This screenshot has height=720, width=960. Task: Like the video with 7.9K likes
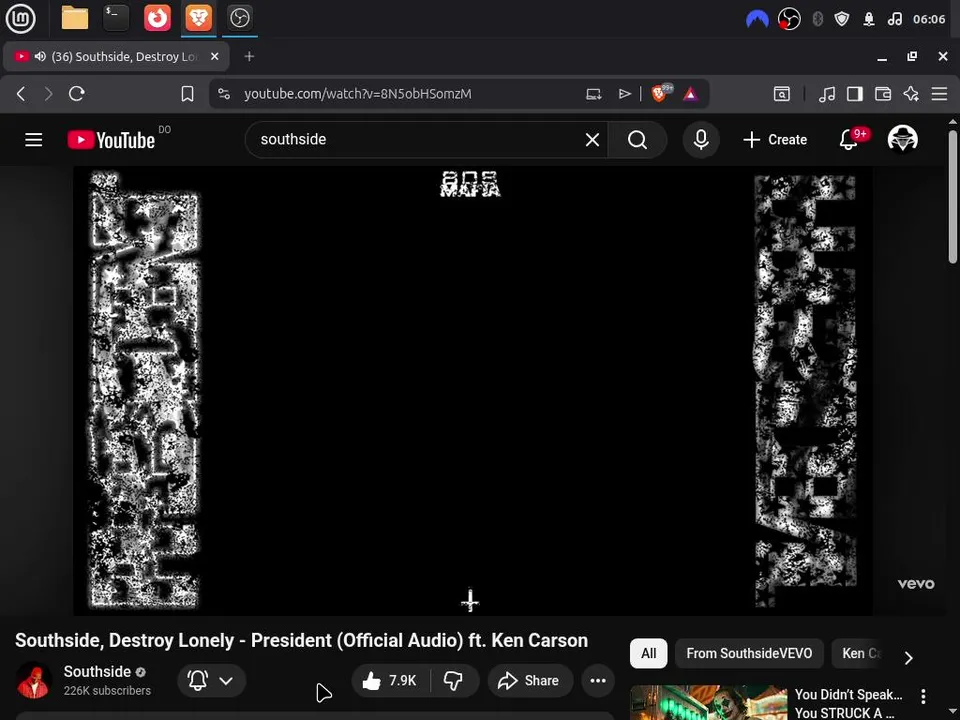pos(390,680)
